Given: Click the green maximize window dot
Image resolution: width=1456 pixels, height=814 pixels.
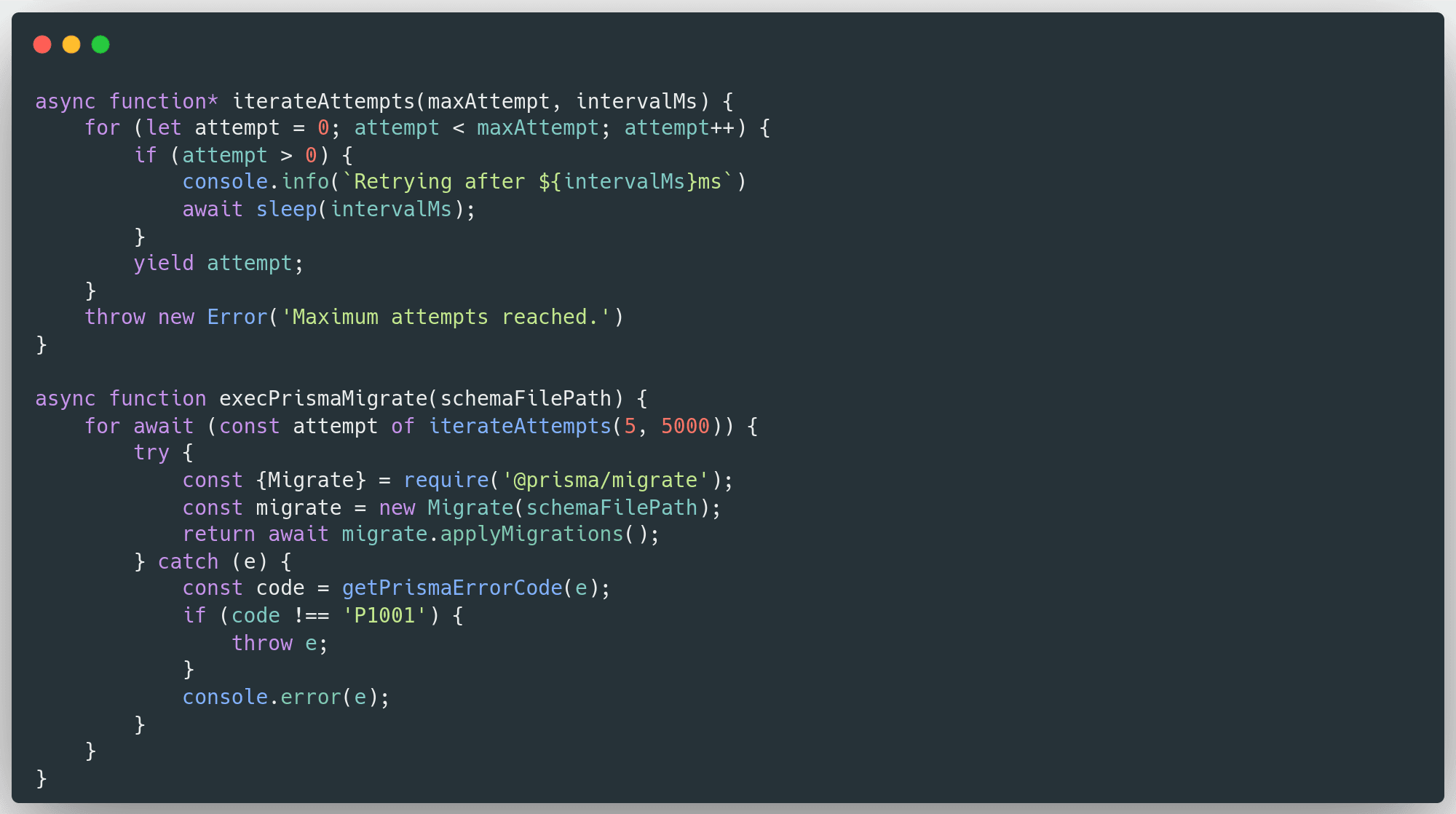Looking at the screenshot, I should (100, 45).
